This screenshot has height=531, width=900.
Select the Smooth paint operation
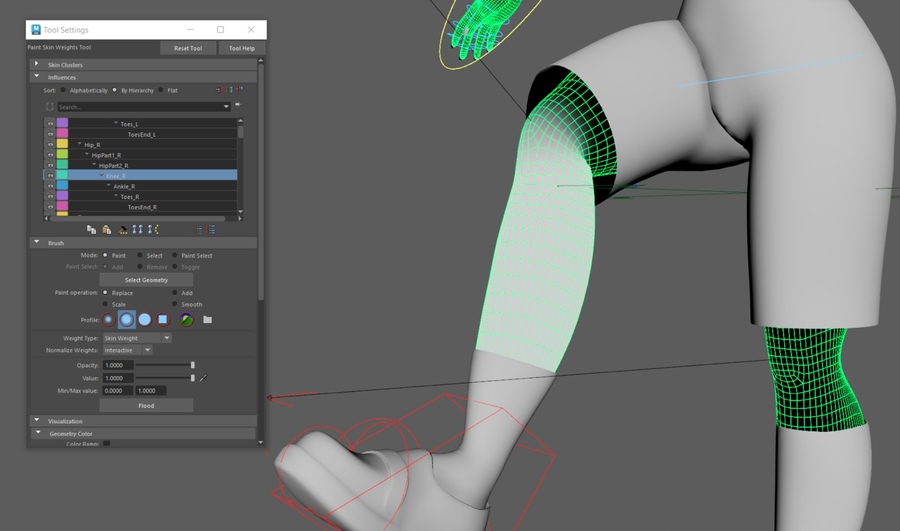tap(175, 304)
